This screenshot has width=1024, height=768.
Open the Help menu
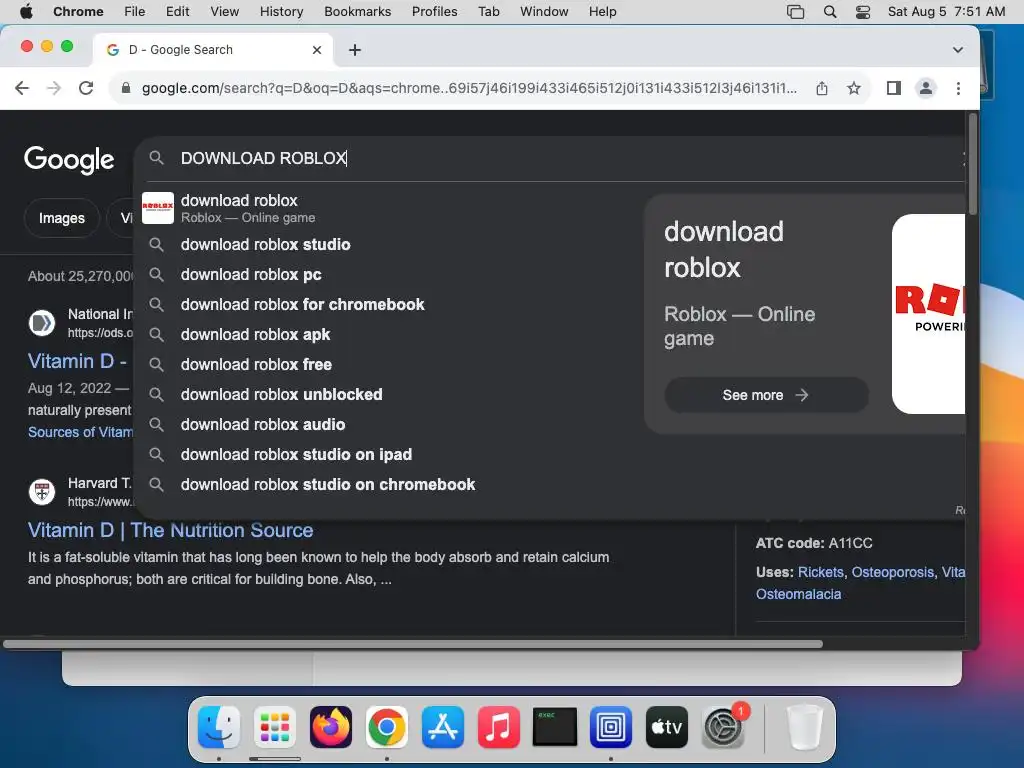point(602,12)
